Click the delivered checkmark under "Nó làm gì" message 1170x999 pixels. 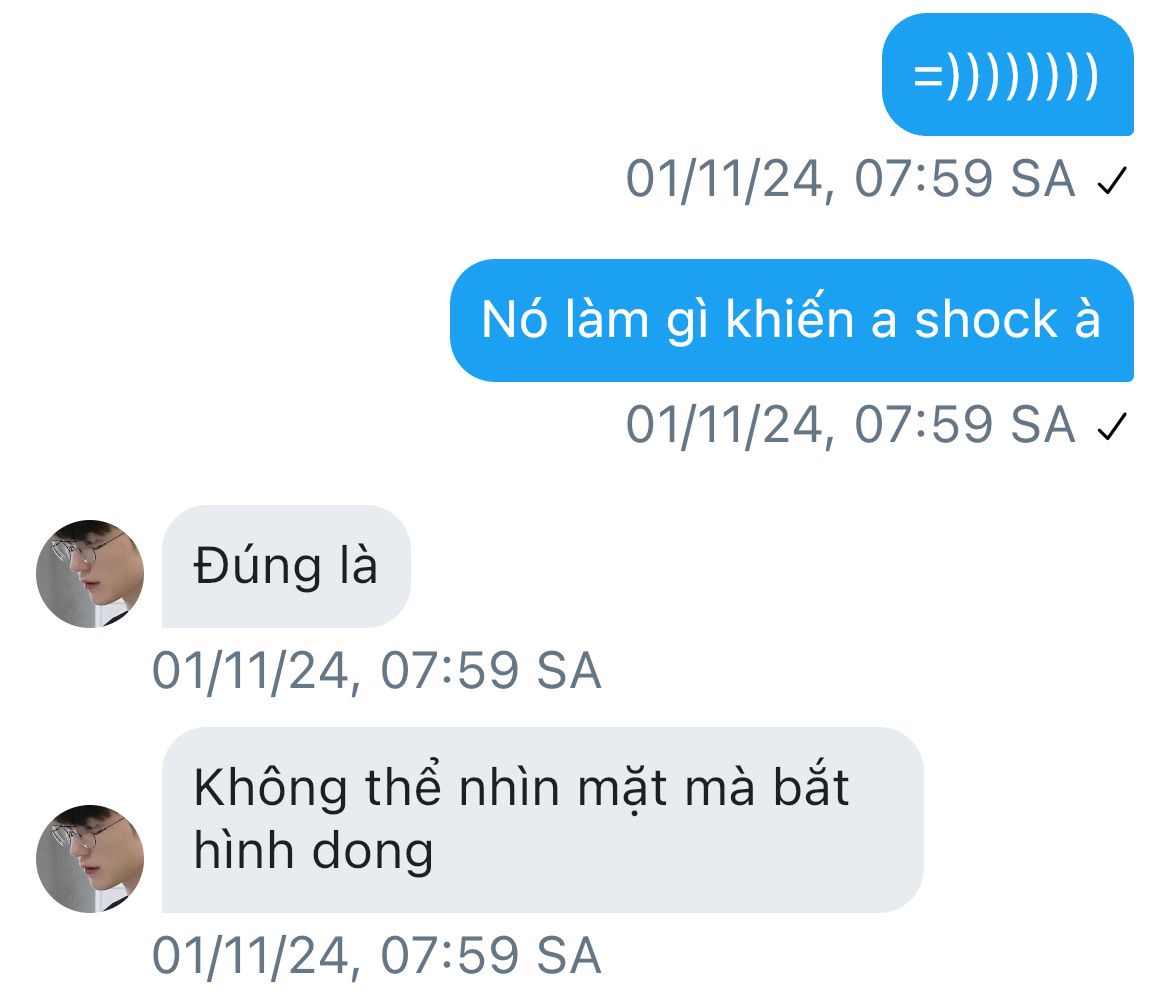coord(1112,427)
